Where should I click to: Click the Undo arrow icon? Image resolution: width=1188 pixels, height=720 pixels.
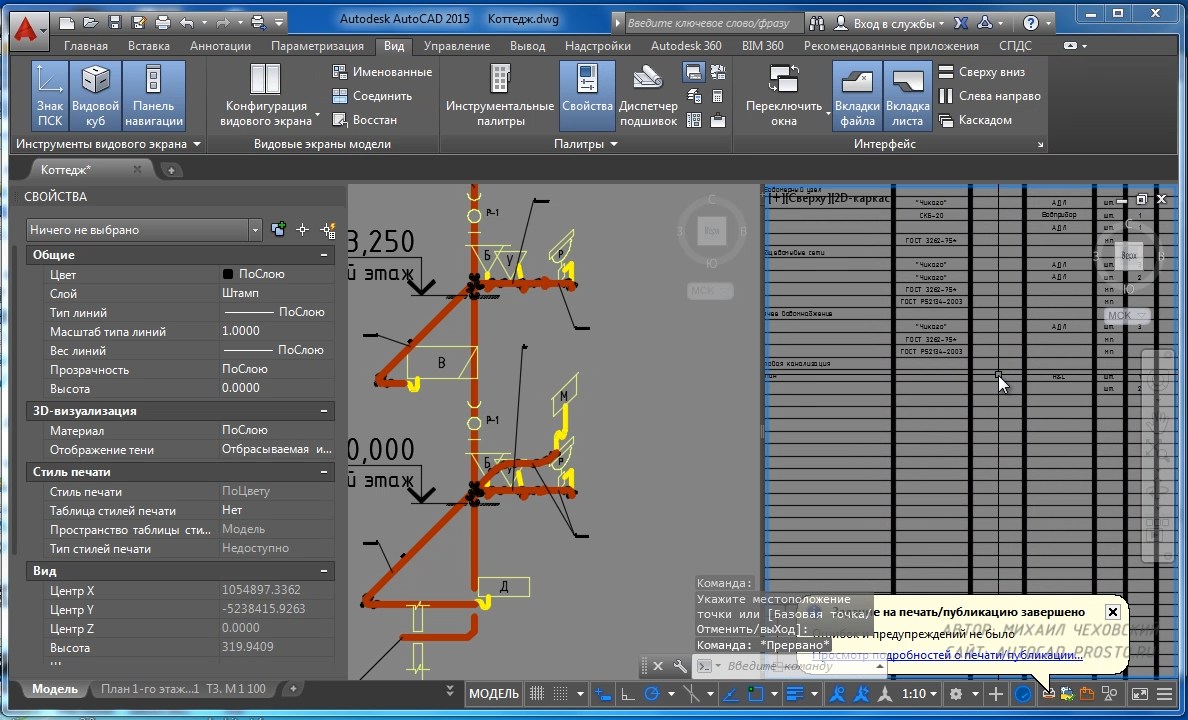(187, 22)
